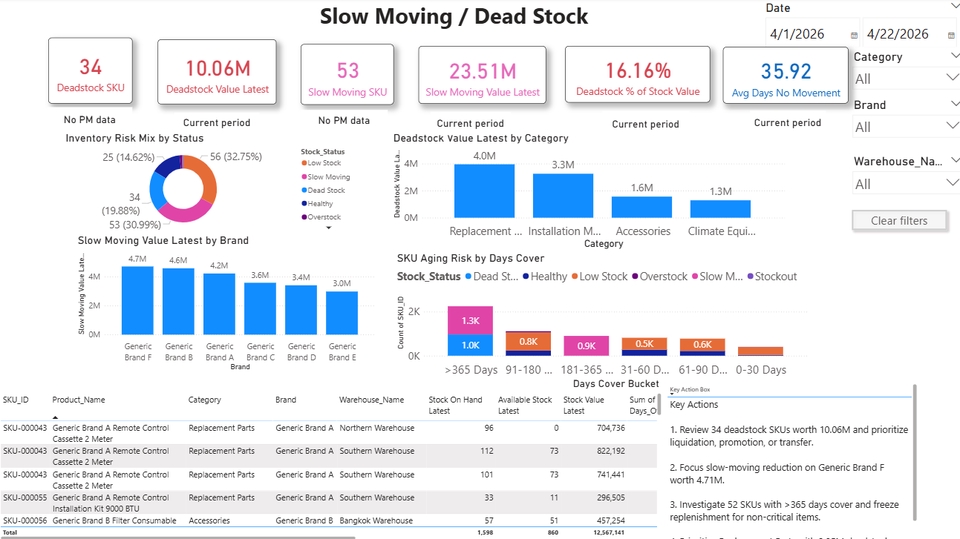Select the Generic Brand A bar
The image size is (960, 539).
tap(219, 304)
